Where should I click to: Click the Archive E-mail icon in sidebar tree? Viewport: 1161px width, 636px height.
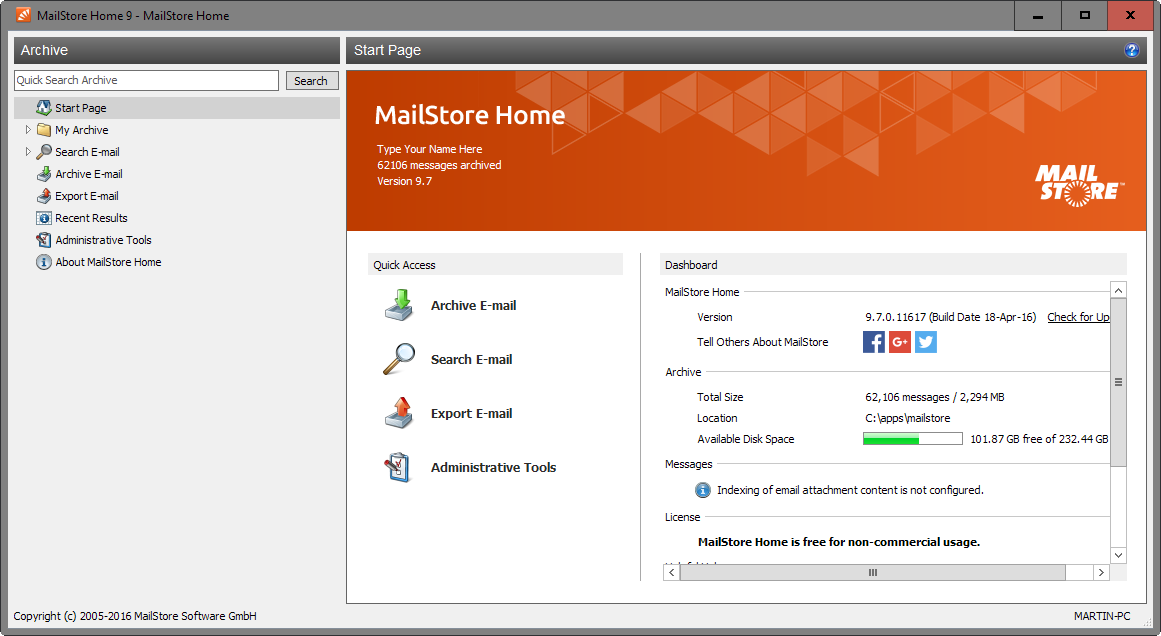(44, 174)
